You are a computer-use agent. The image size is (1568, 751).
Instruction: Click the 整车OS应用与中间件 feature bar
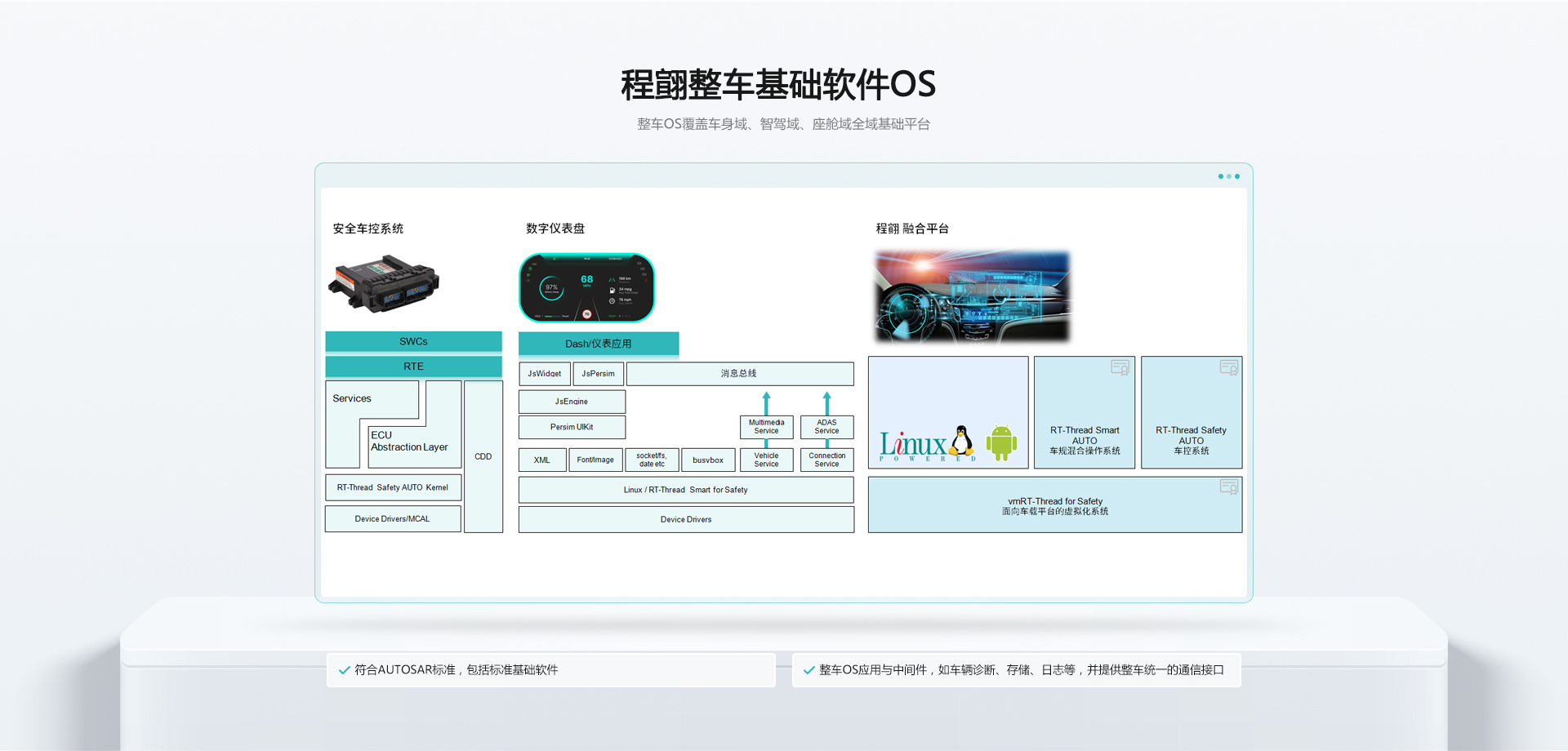(1017, 670)
